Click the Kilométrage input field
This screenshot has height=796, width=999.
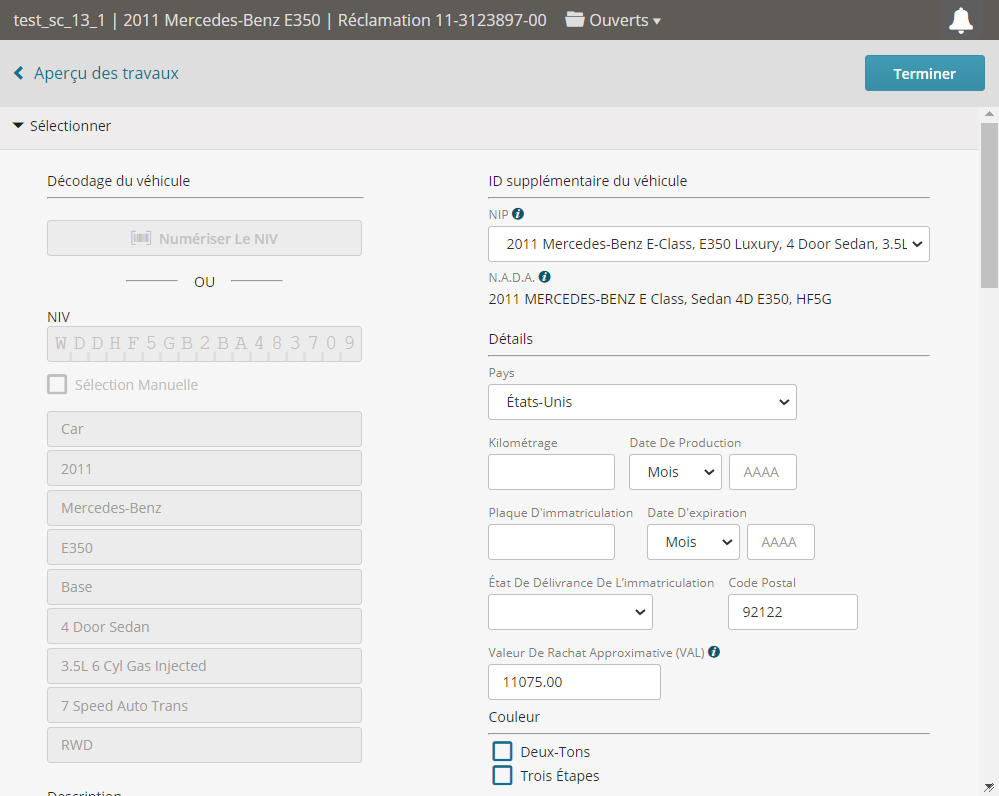pyautogui.click(x=551, y=472)
